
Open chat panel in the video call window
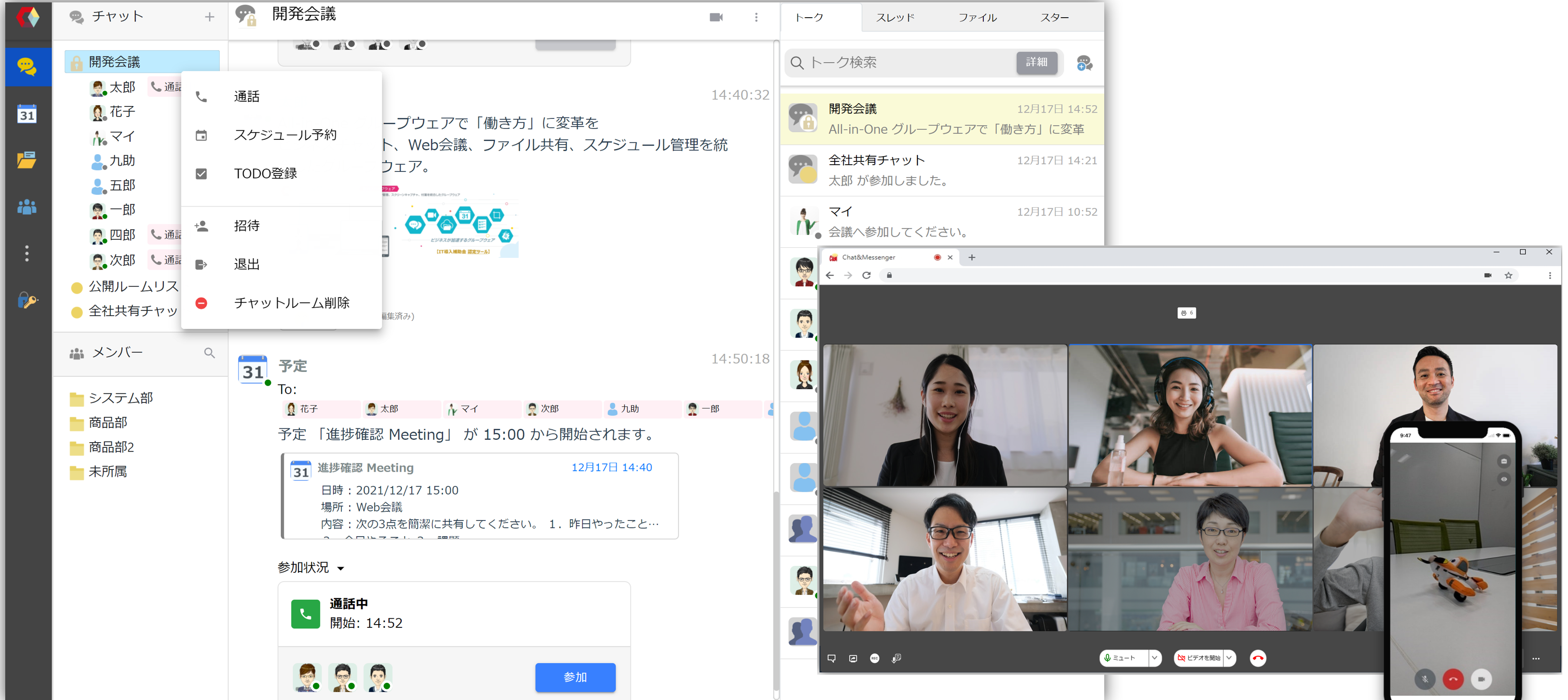coord(832,658)
